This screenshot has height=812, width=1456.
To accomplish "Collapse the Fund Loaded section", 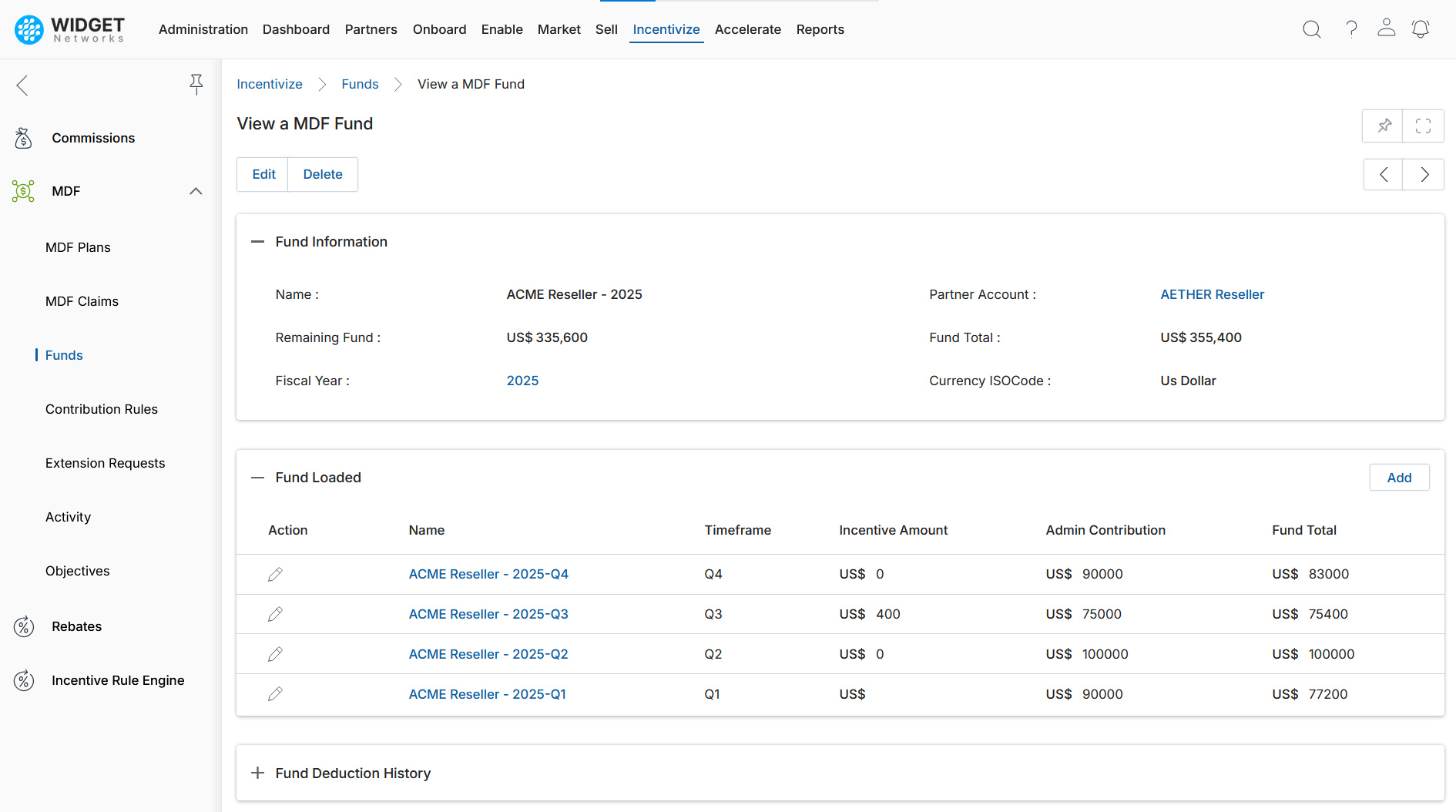I will [257, 478].
